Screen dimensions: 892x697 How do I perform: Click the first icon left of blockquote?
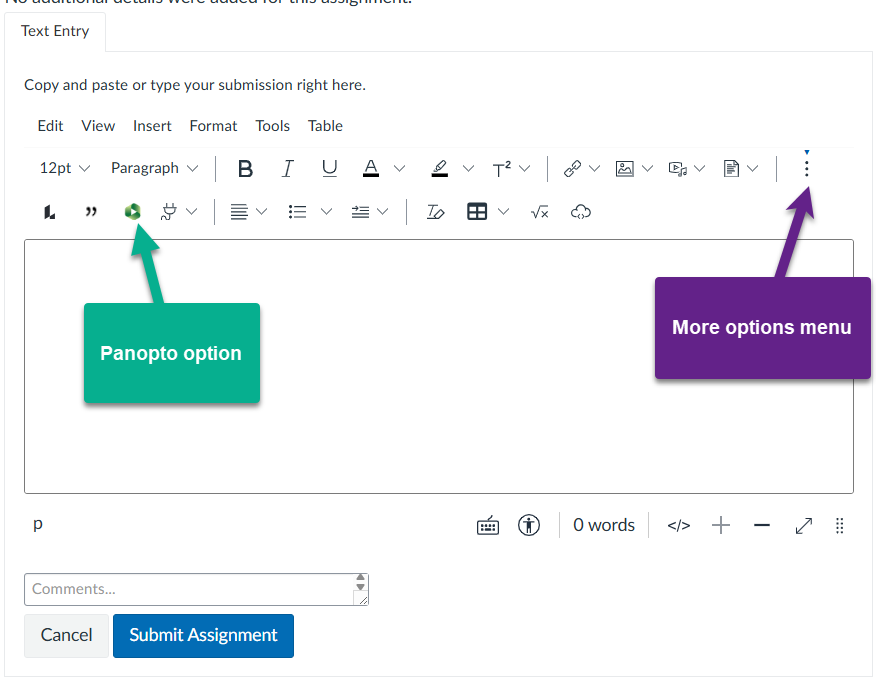pyautogui.click(x=49, y=212)
